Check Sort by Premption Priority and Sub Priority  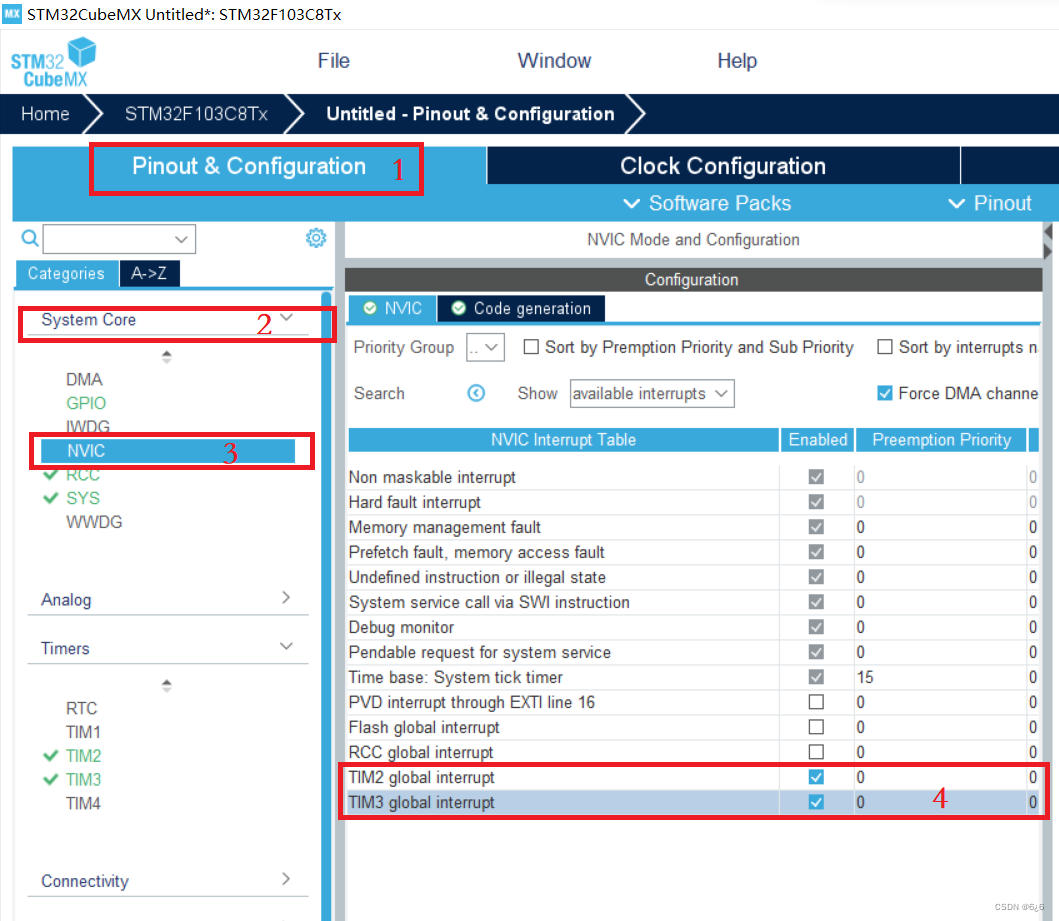(532, 347)
